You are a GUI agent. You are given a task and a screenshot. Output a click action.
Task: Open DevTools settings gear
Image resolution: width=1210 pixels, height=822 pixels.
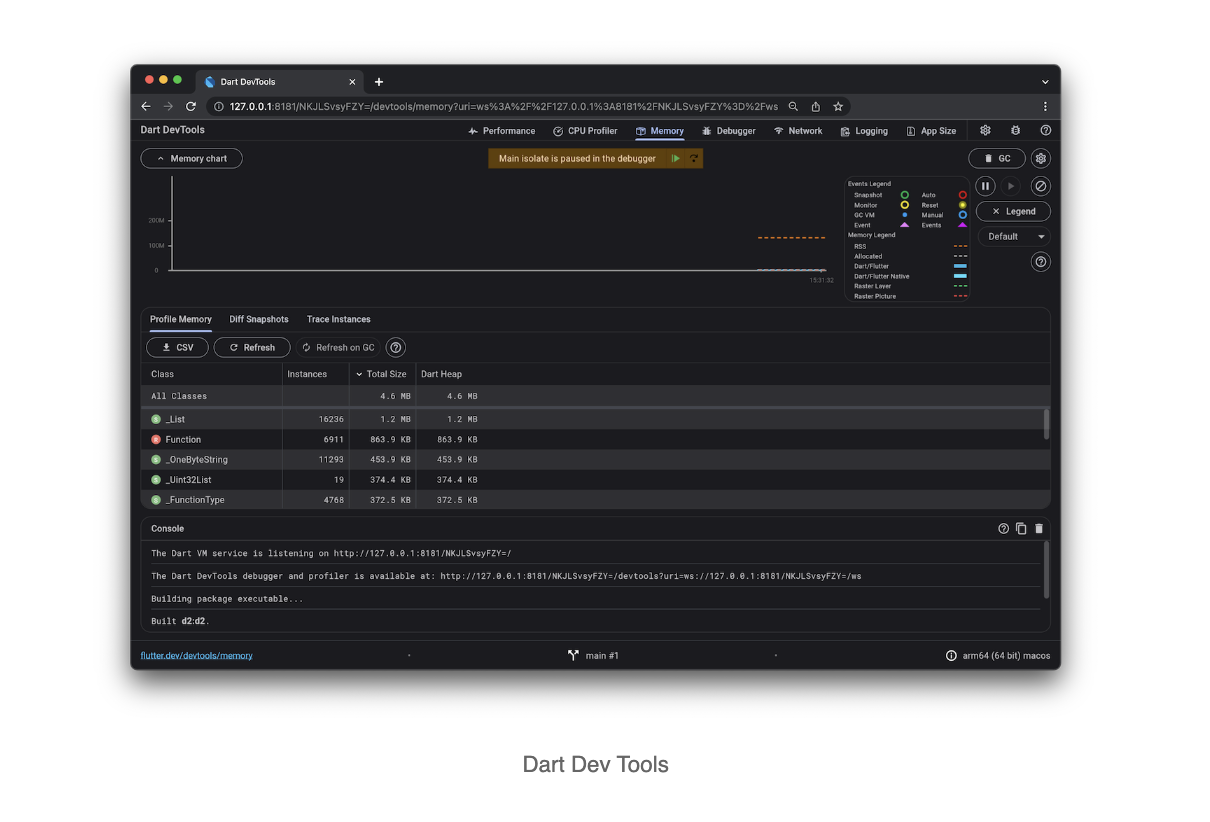[x=985, y=131]
